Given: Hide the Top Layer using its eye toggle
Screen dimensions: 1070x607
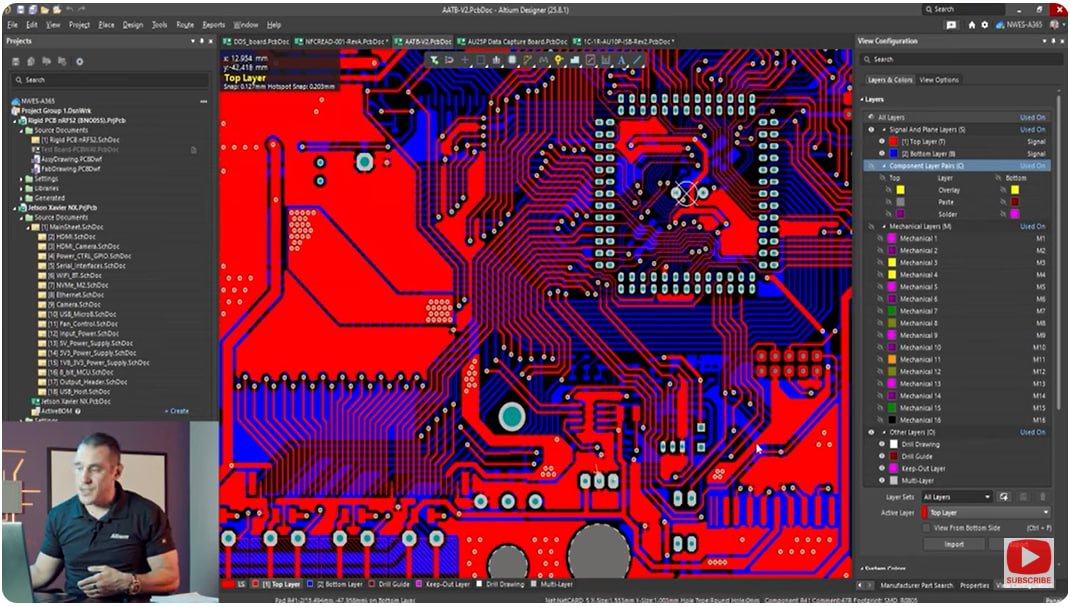Looking at the screenshot, I should pos(882,142).
